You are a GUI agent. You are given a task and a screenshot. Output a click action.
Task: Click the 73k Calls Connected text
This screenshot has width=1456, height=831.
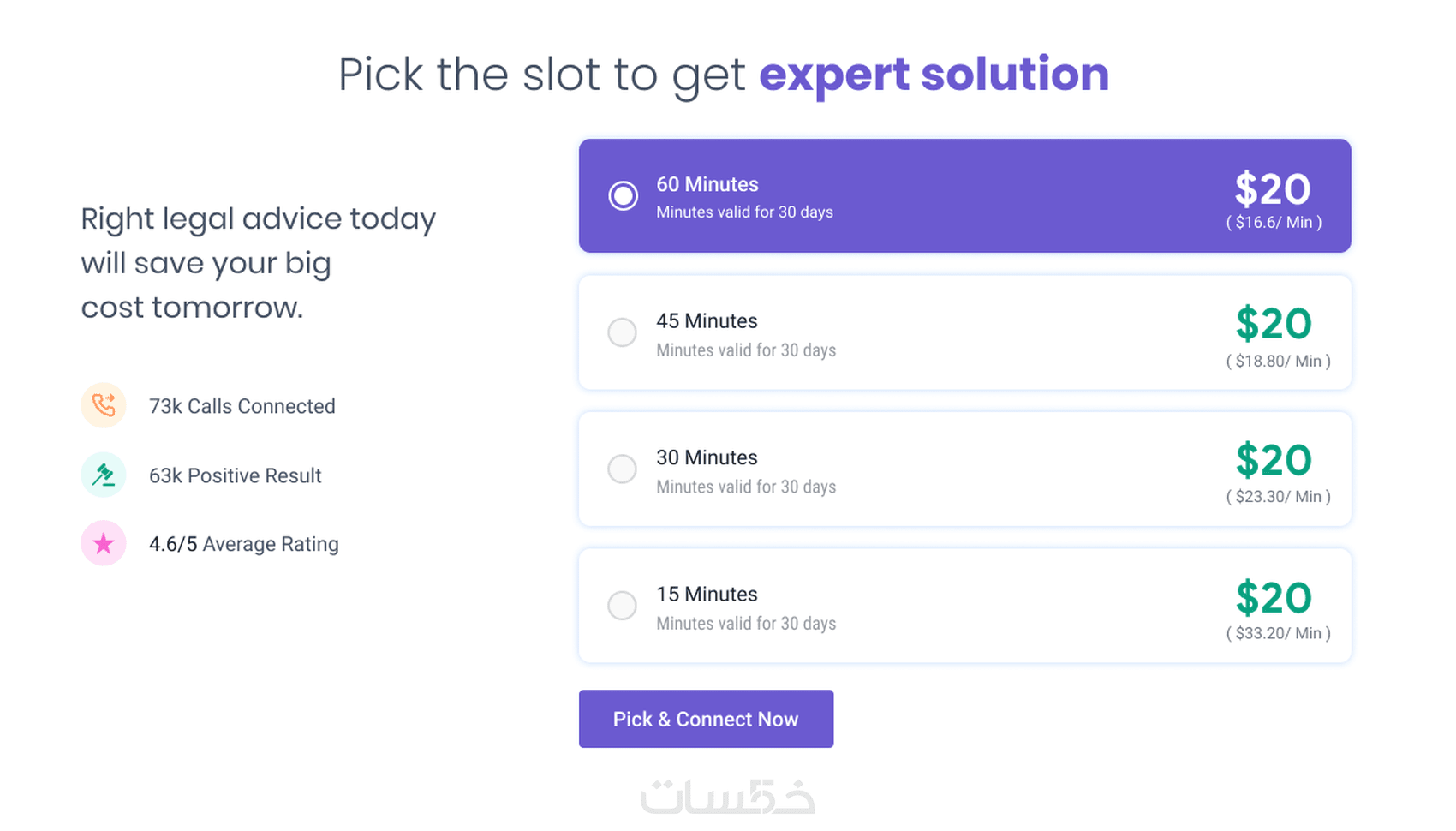tap(242, 406)
